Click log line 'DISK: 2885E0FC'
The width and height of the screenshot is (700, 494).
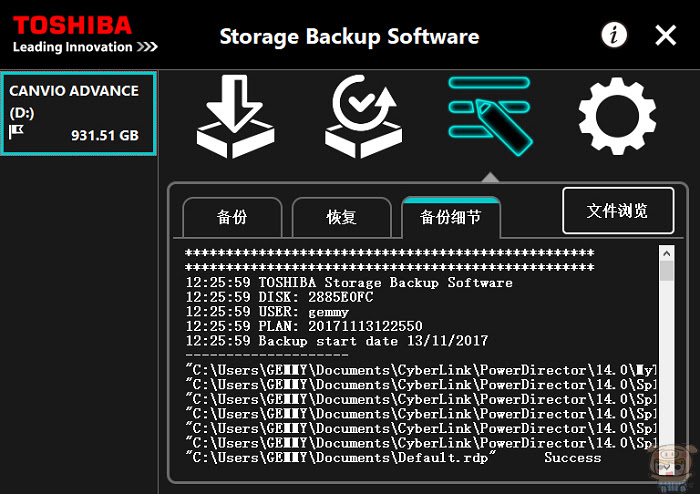pos(279,297)
